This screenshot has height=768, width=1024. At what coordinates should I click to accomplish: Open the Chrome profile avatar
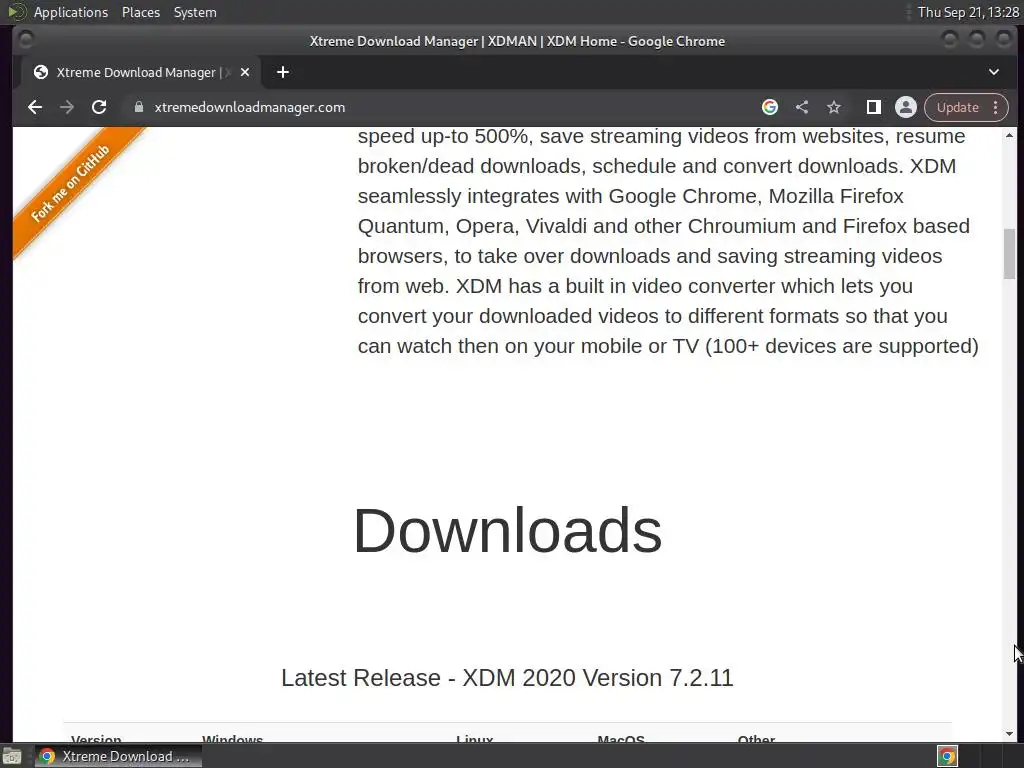pyautogui.click(x=906, y=107)
